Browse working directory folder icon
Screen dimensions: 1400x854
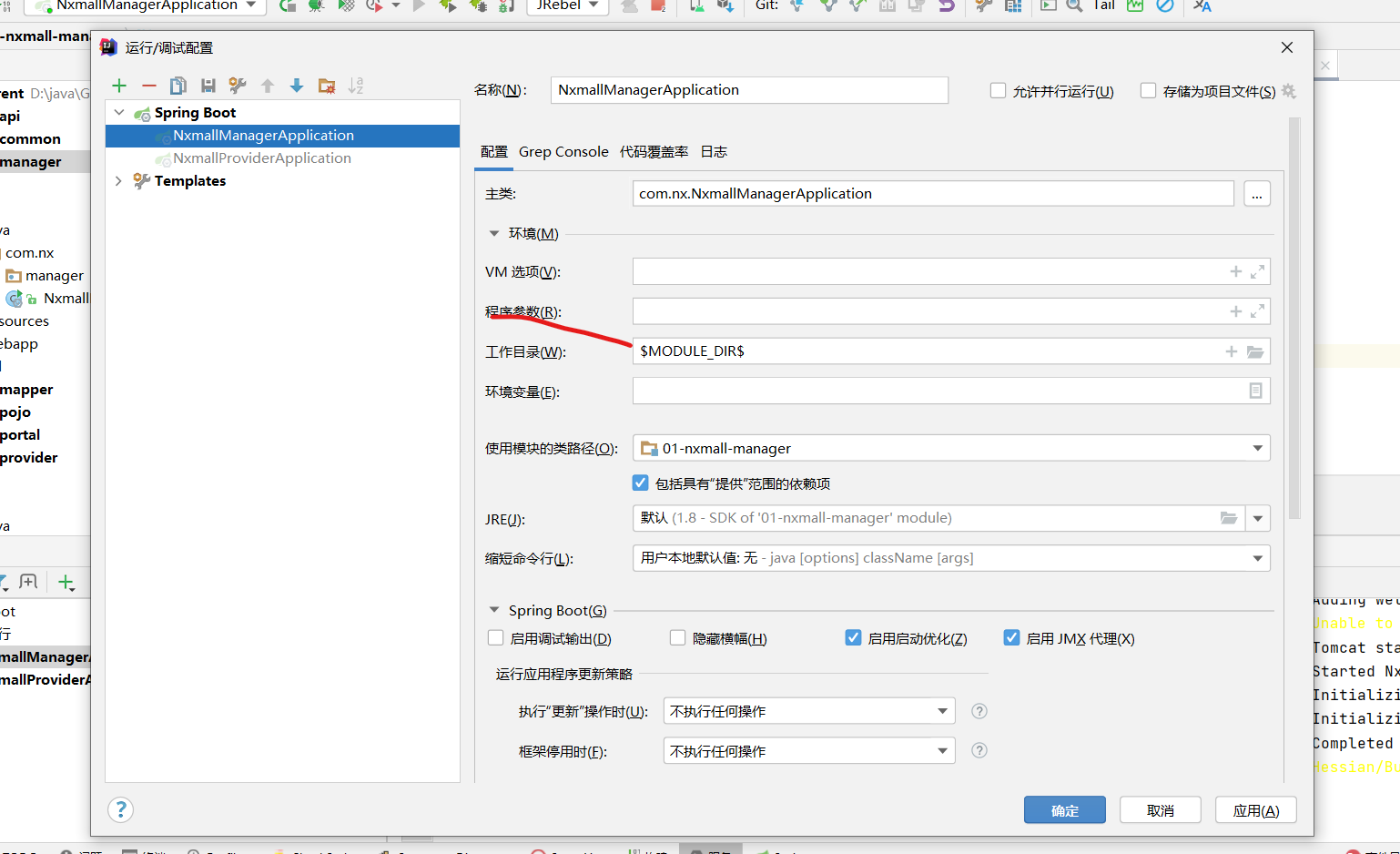(1255, 351)
